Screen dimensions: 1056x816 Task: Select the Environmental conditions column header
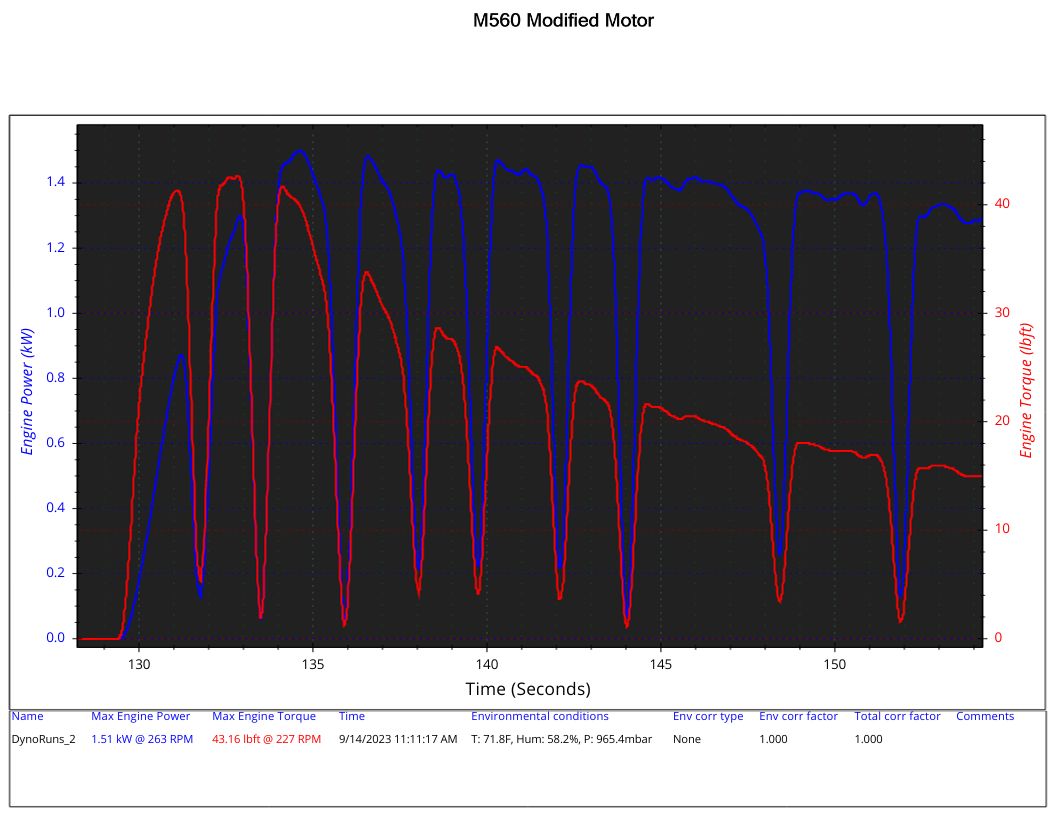tap(539, 716)
